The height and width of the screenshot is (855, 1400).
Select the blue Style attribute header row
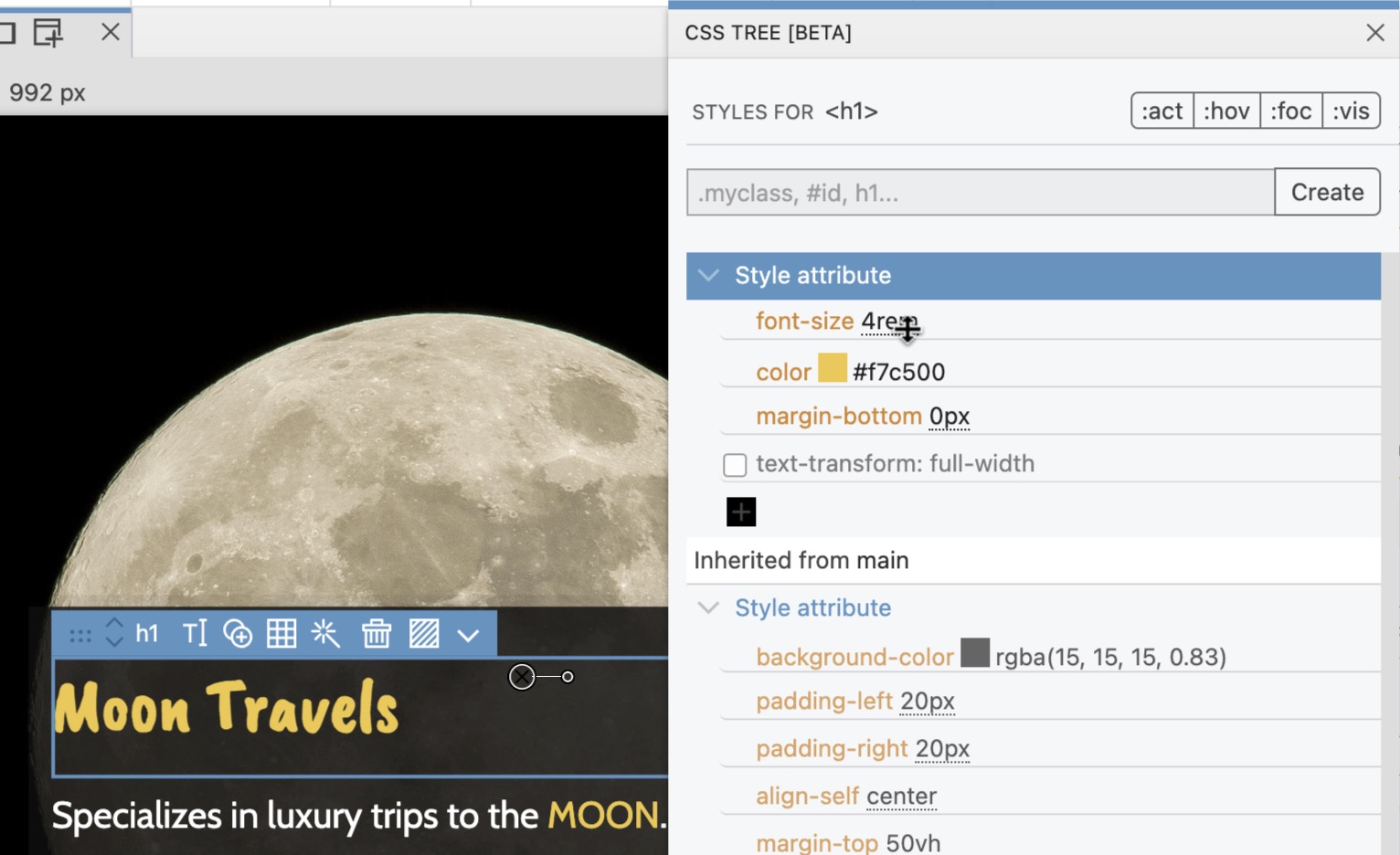click(1034, 276)
